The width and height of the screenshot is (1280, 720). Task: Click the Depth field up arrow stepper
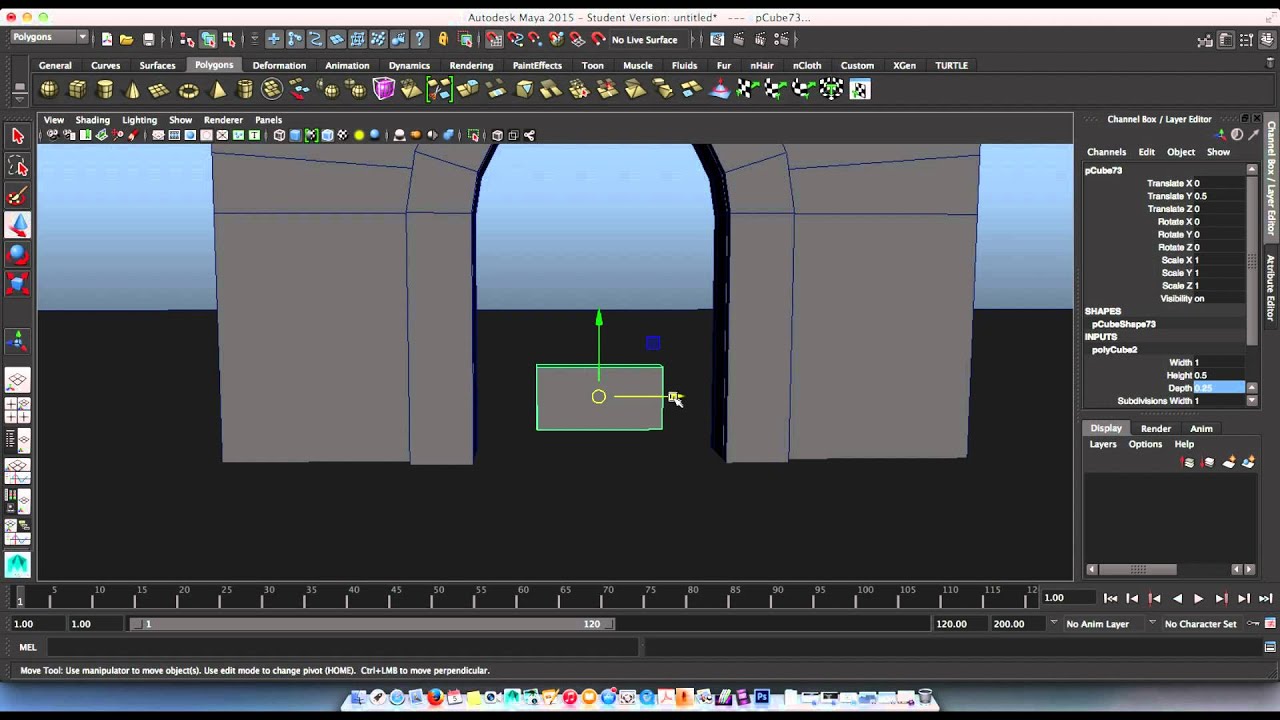pos(1252,388)
